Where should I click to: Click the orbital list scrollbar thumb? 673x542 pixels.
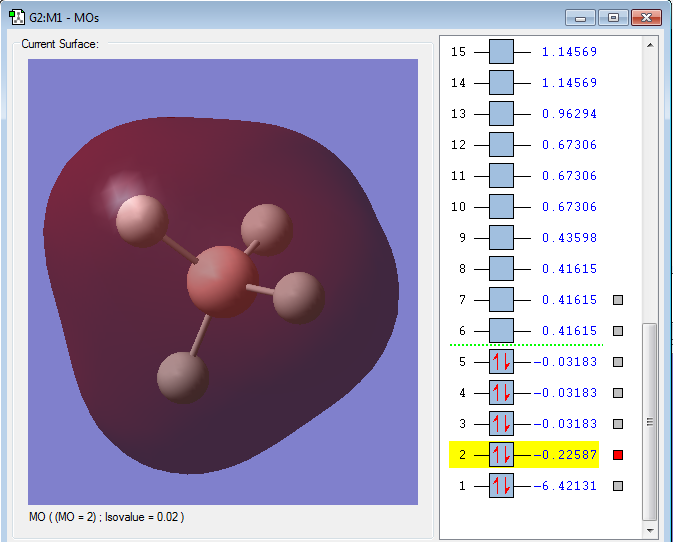(650, 420)
